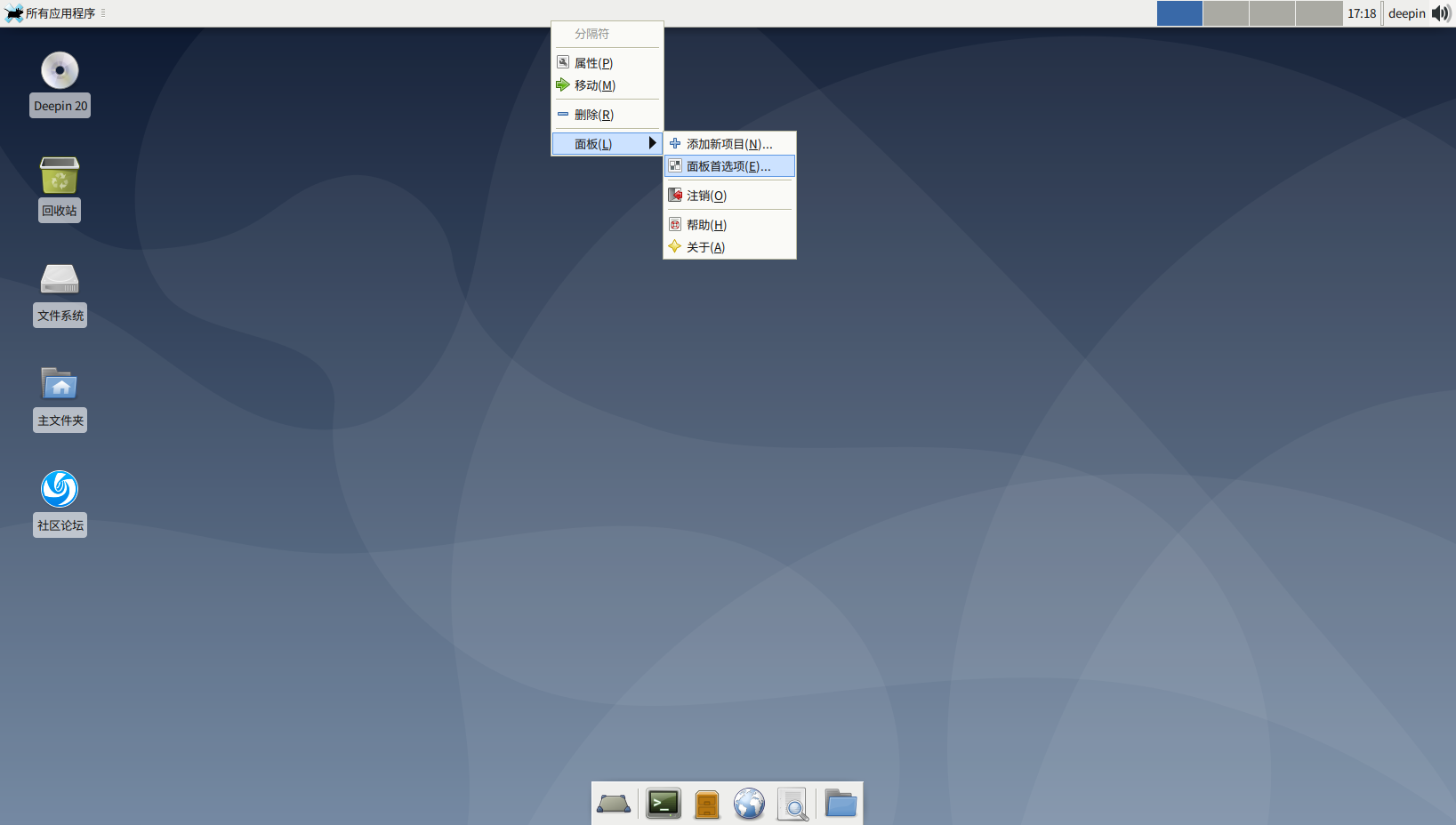The image size is (1456, 825).
Task: Select the 文件系统 drive desktop icon
Action: tap(60, 294)
